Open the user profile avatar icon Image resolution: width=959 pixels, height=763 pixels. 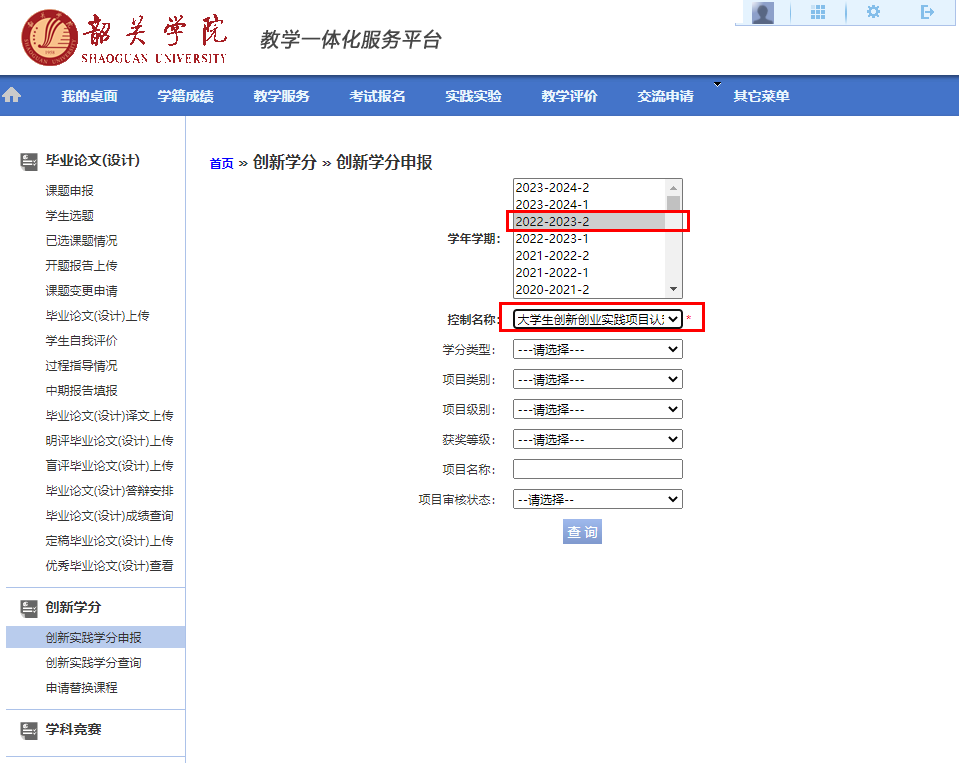click(763, 12)
